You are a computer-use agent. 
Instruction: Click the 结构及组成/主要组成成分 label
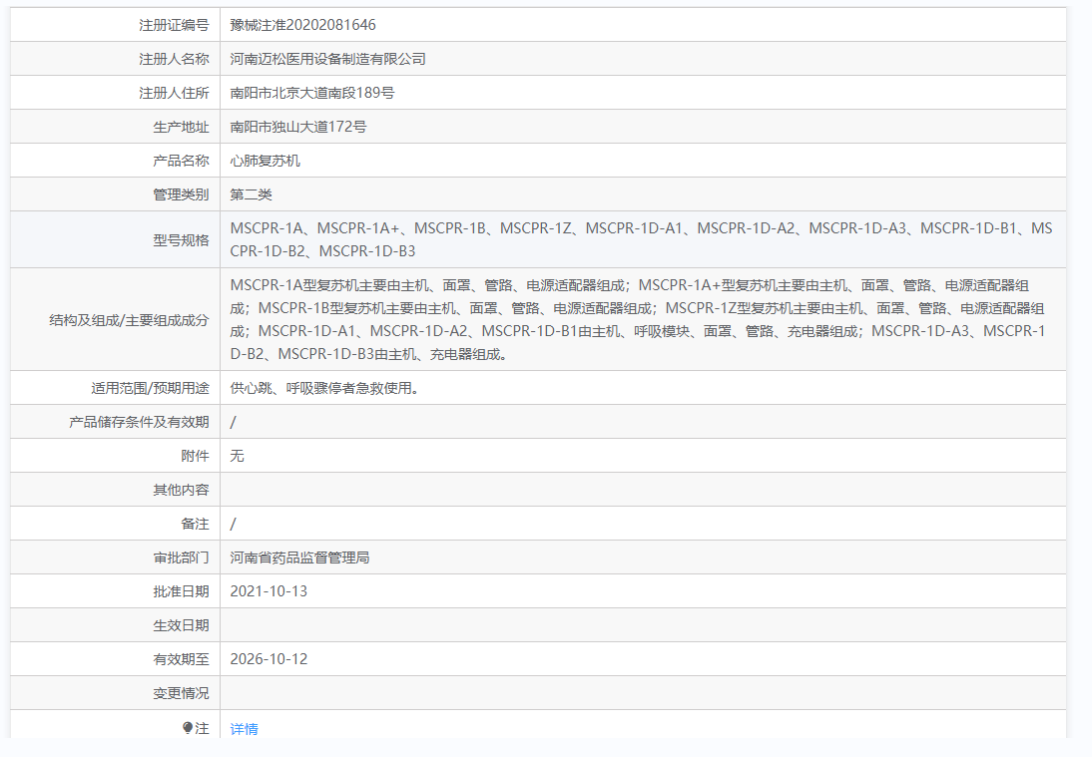coord(129,320)
